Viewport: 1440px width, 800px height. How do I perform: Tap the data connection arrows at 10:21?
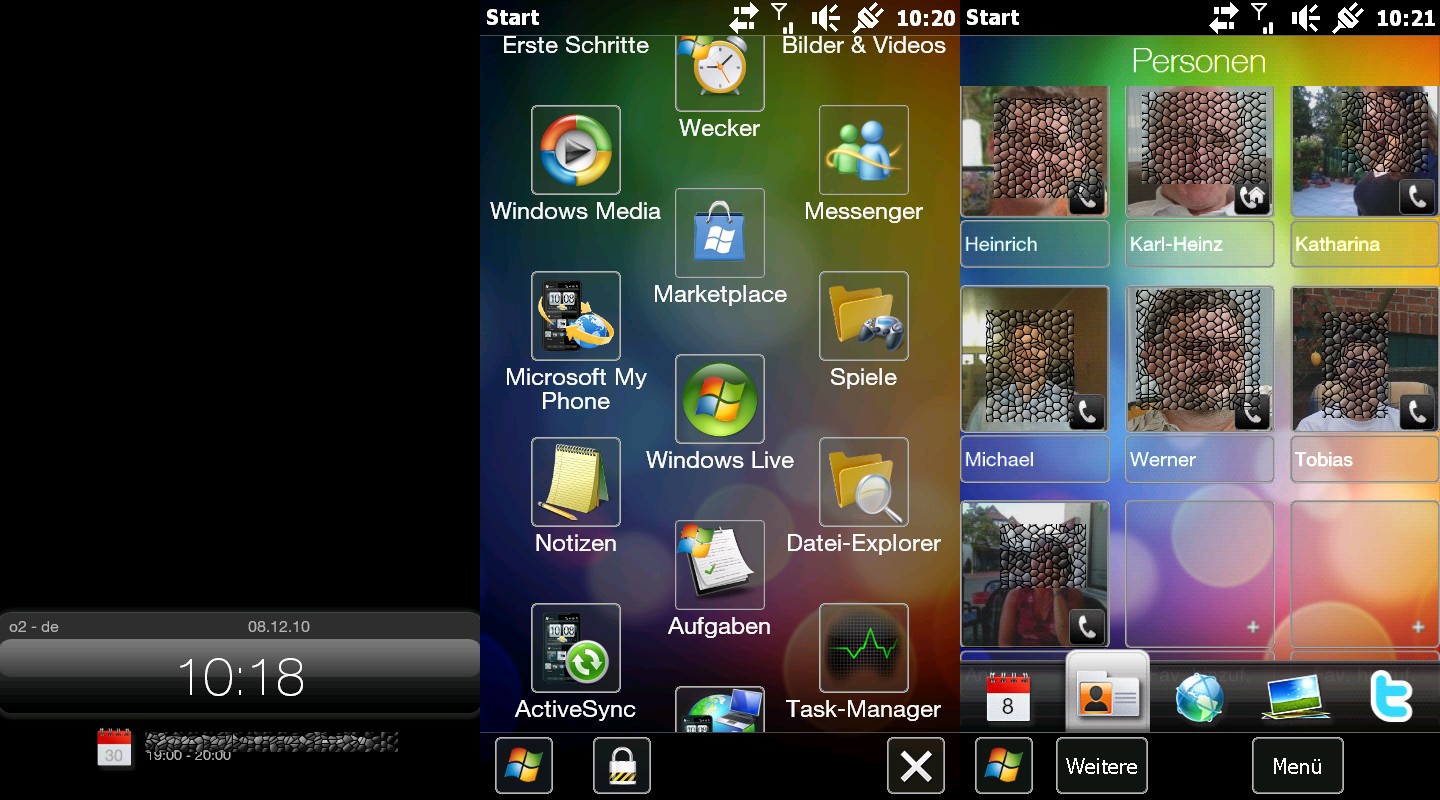1224,17
